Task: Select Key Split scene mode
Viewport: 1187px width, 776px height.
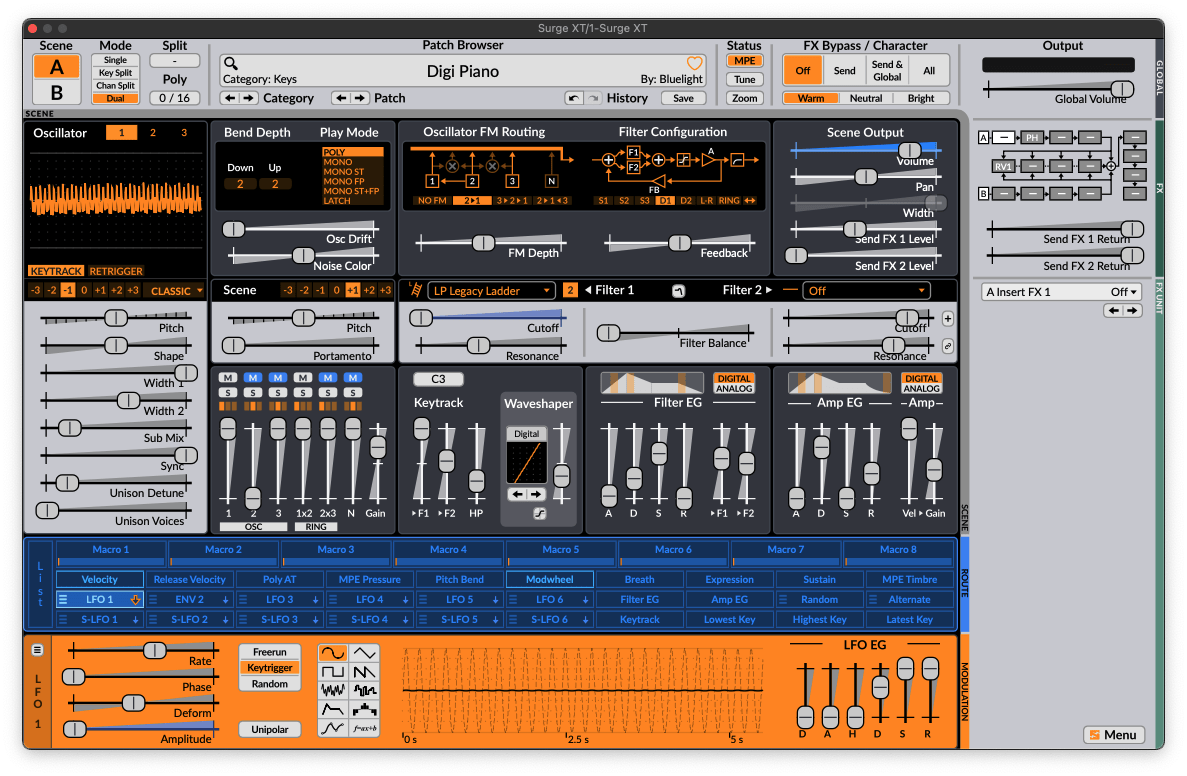Action: (x=115, y=73)
